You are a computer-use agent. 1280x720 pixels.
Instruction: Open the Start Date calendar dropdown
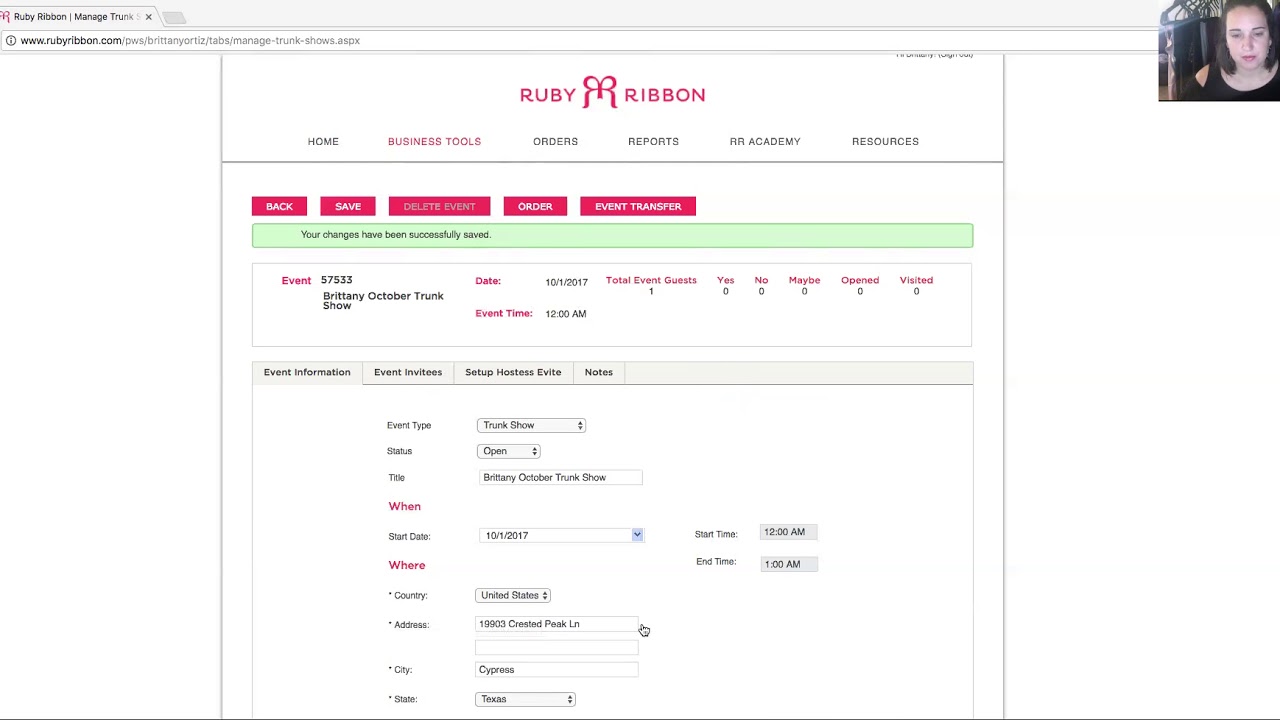[x=637, y=535]
